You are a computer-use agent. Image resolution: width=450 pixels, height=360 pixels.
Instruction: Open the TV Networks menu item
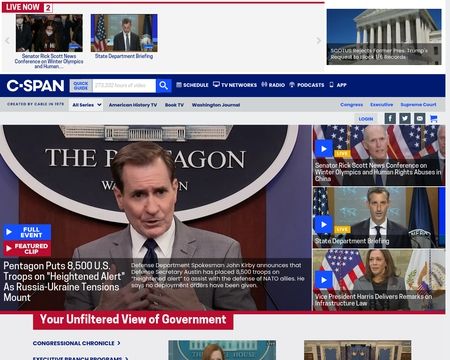(235, 85)
